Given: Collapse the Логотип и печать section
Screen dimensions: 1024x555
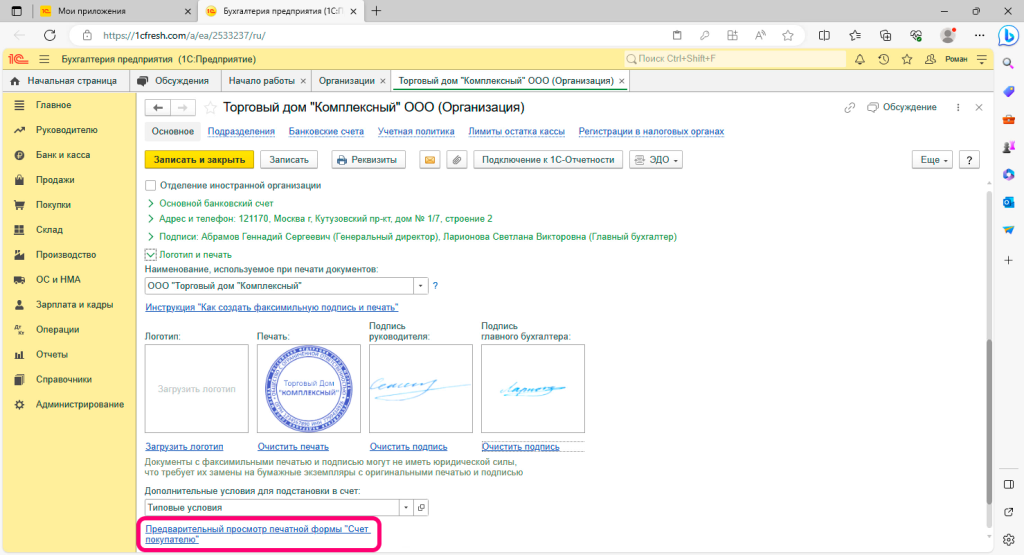Looking at the screenshot, I should 151,255.
